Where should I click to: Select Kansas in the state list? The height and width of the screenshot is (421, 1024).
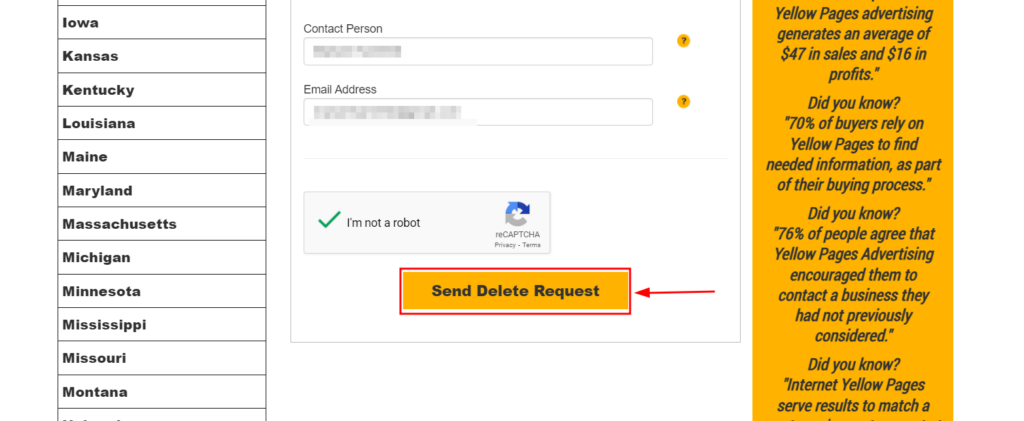coord(162,56)
